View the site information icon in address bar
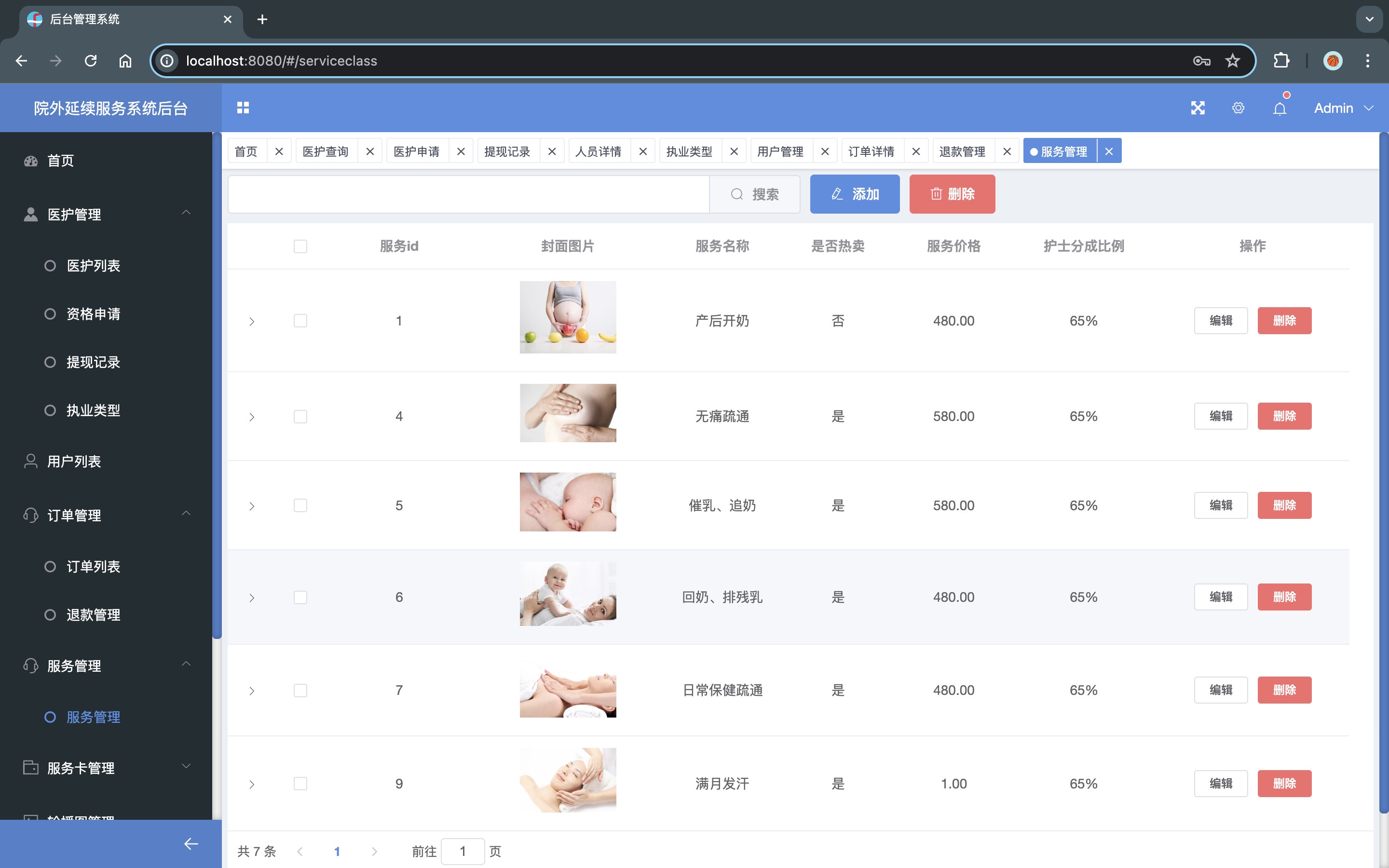This screenshot has width=1389, height=868. (166, 61)
